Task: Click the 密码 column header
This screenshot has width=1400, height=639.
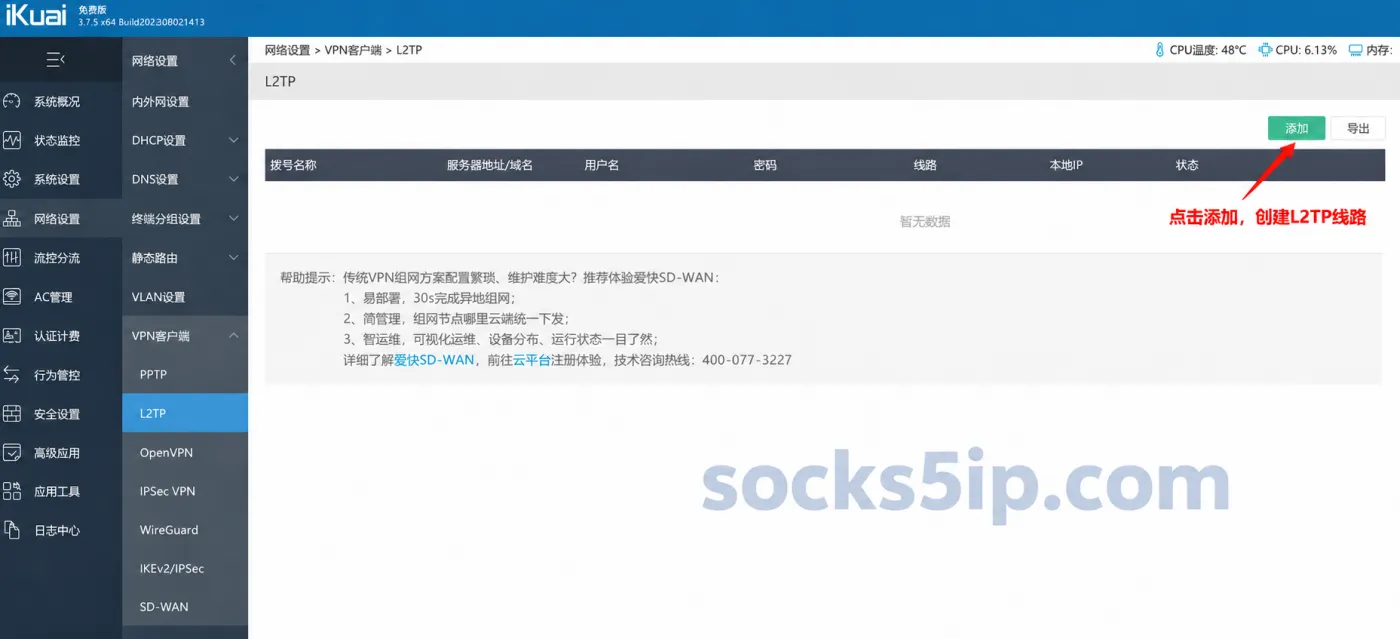Action: [765, 165]
